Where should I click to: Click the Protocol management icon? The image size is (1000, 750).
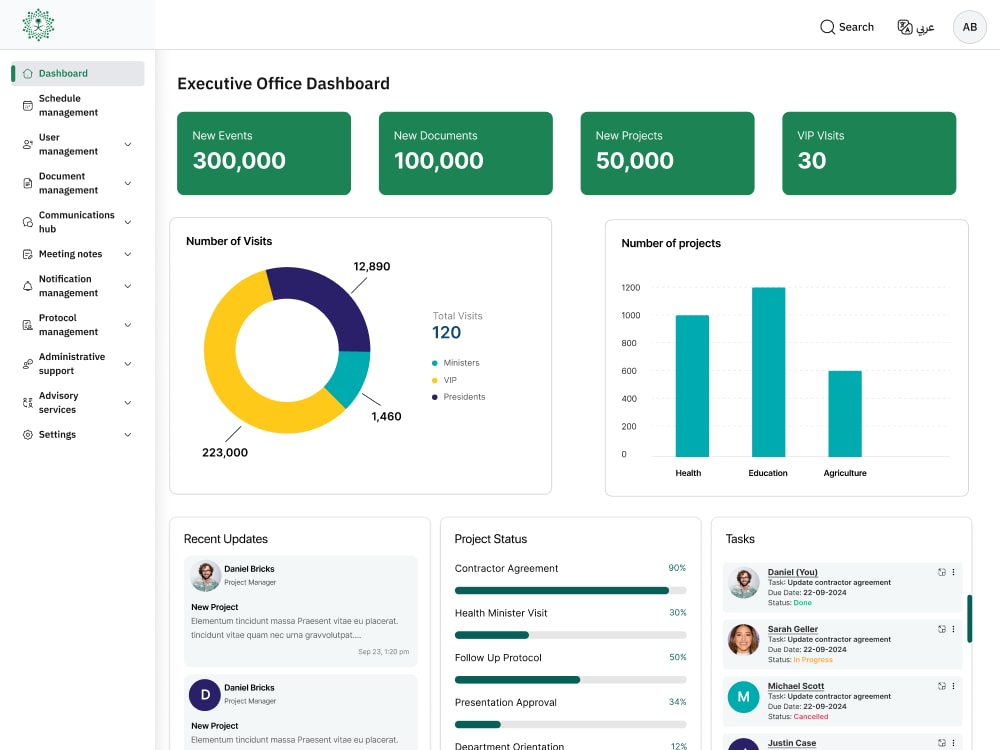(27, 325)
